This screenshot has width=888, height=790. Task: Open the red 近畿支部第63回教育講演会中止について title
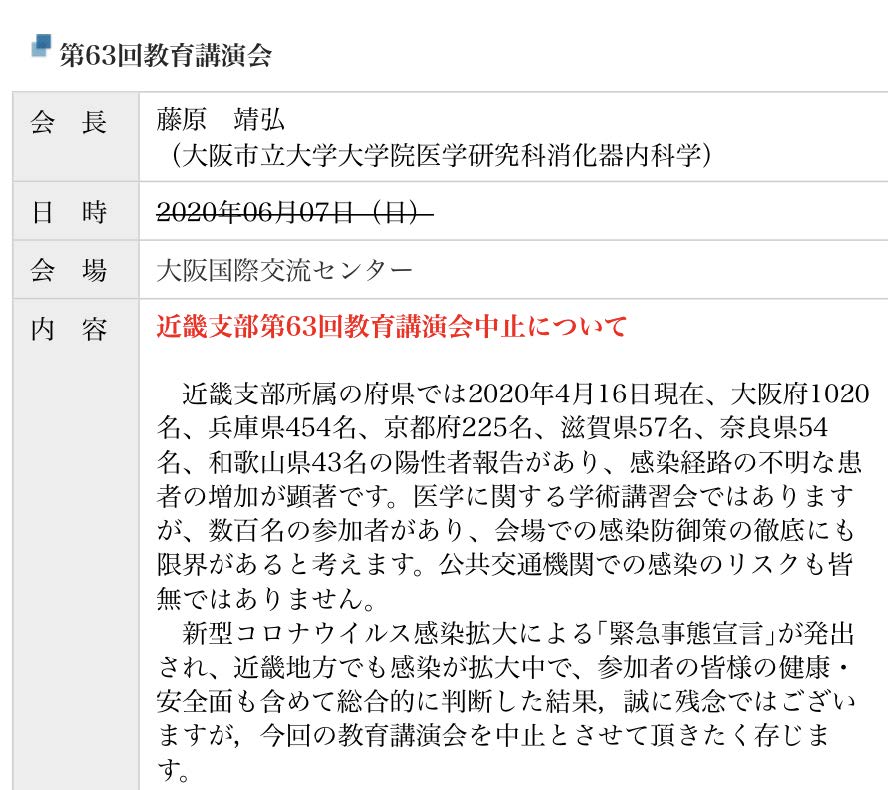[x=391, y=328]
